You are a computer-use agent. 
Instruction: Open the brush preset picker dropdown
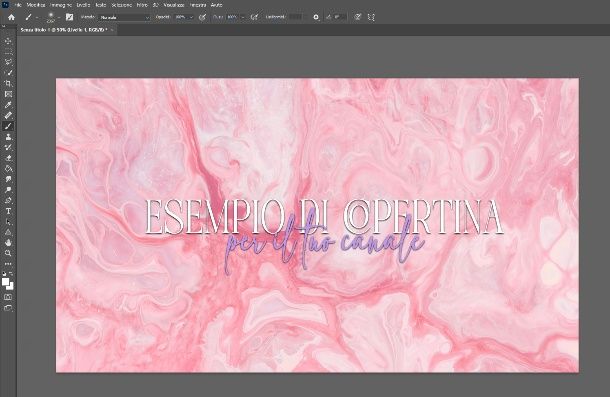click(x=59, y=18)
